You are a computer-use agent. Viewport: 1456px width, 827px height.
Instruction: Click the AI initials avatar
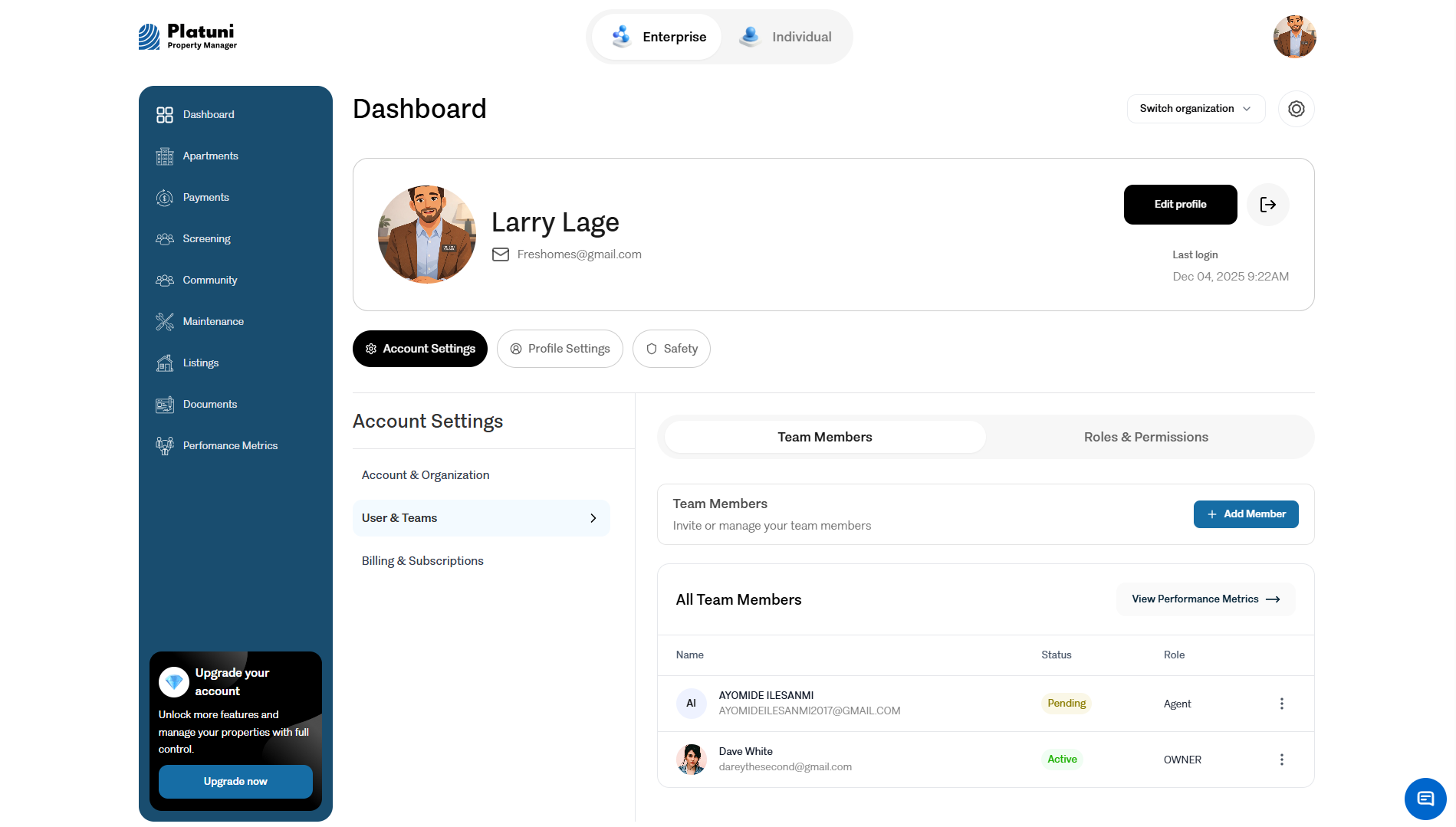692,704
